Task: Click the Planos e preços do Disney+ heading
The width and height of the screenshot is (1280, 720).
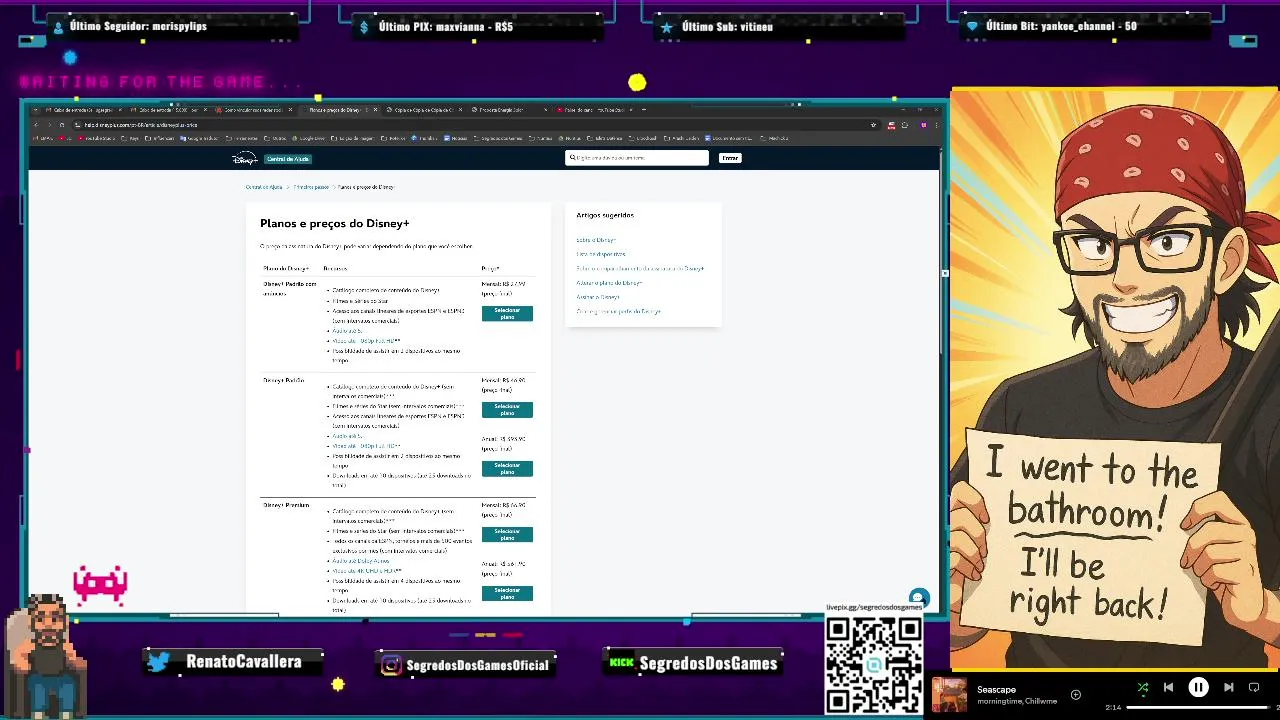Action: pos(335,223)
